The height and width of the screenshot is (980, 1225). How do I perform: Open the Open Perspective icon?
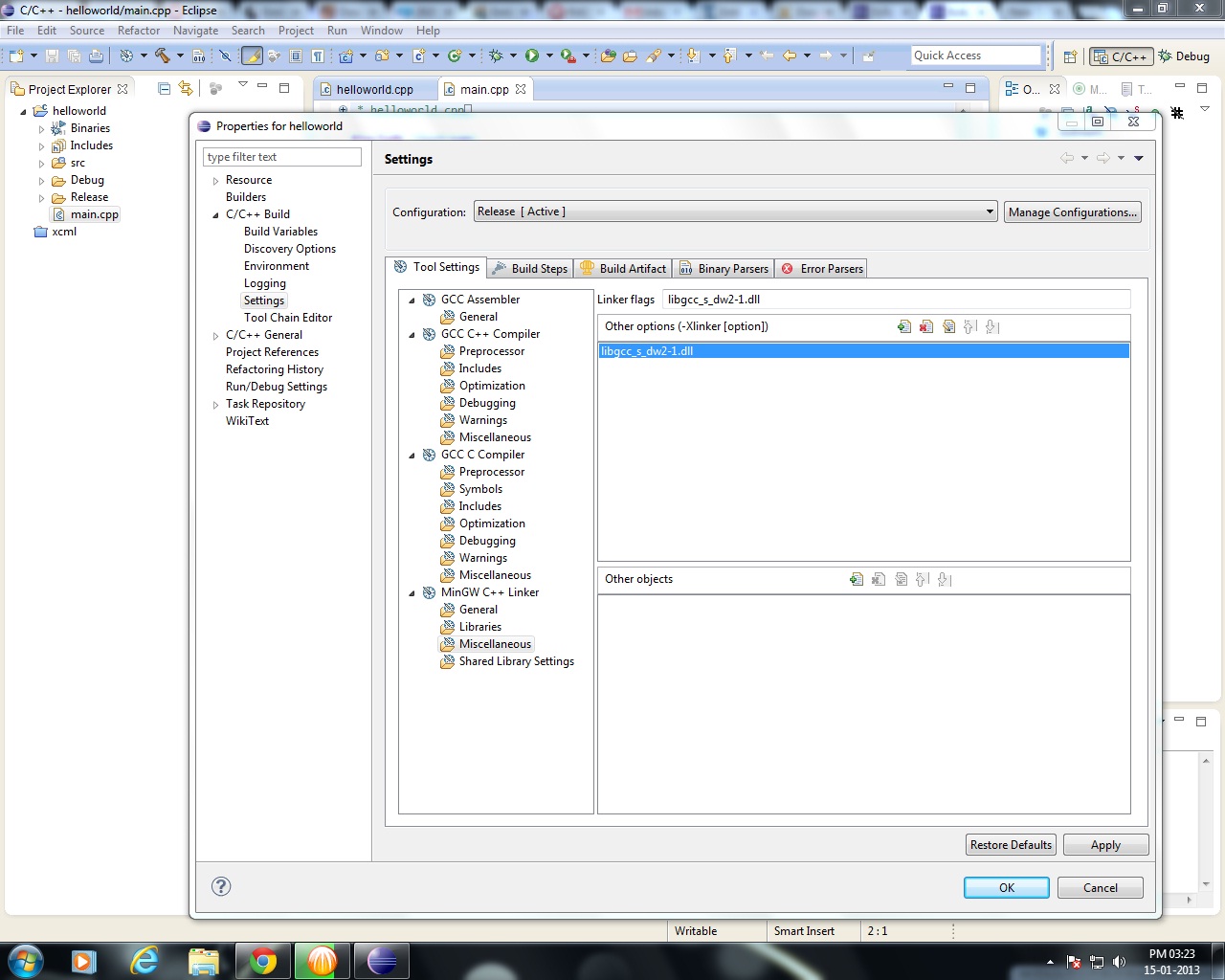pos(1070,56)
